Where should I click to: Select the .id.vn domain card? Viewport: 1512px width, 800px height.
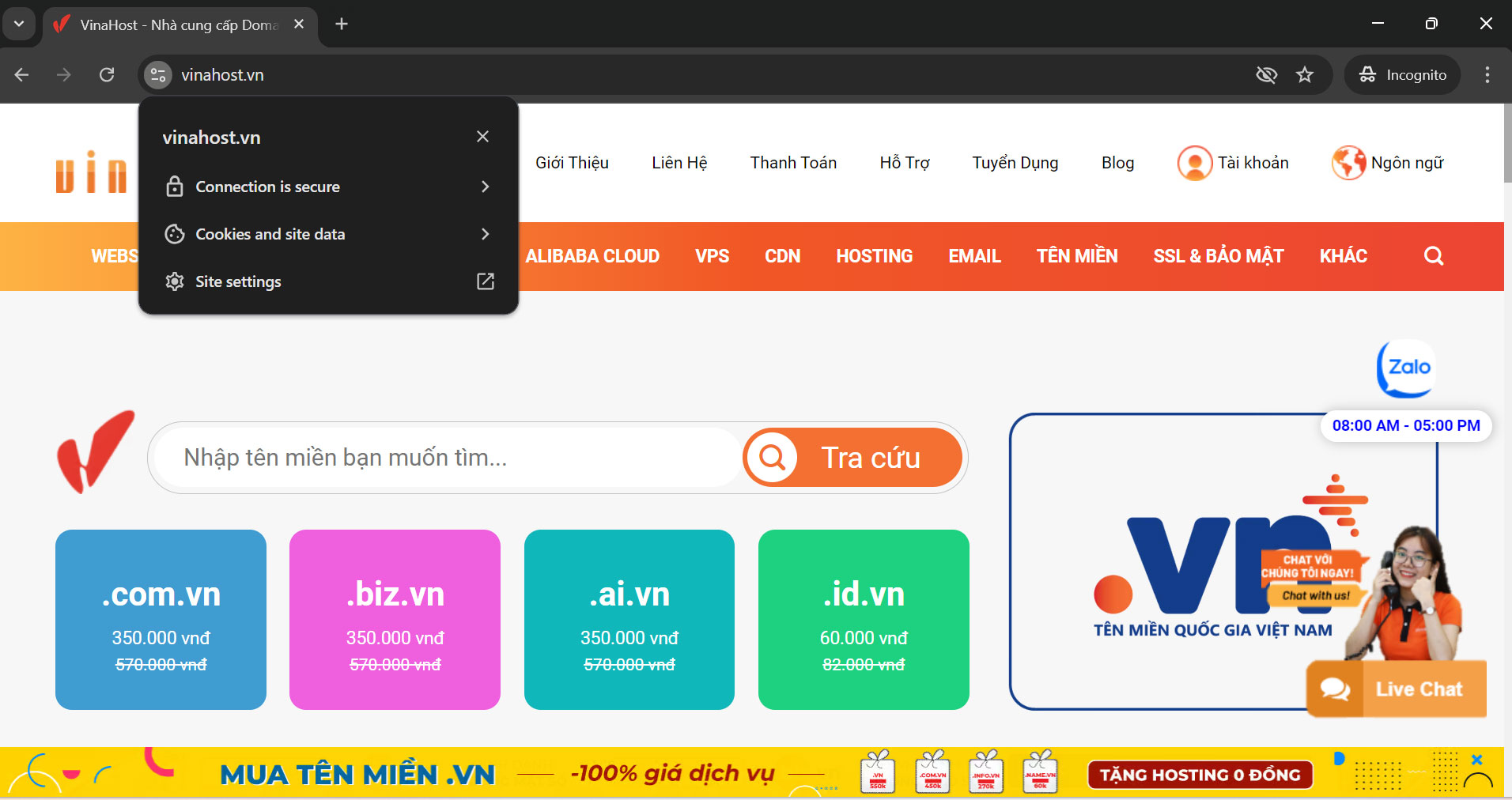coord(864,620)
